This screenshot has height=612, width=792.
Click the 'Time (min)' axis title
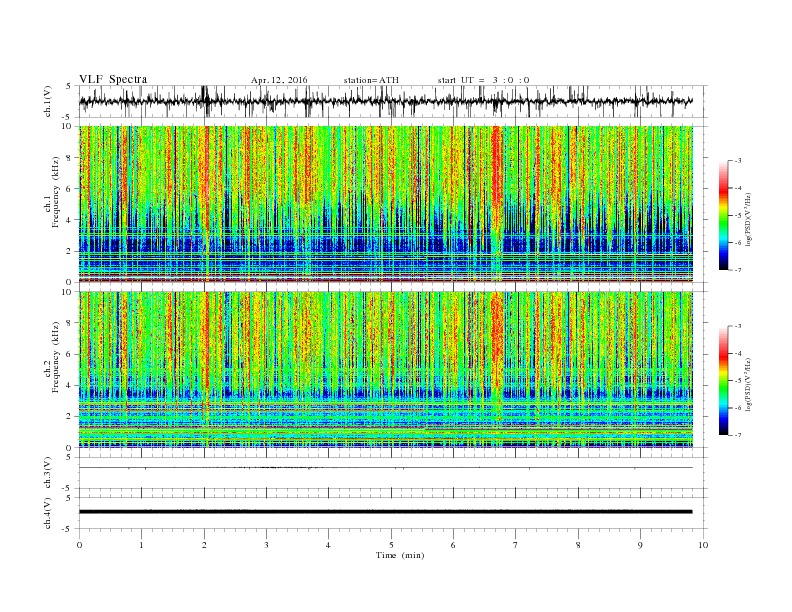(x=400, y=555)
